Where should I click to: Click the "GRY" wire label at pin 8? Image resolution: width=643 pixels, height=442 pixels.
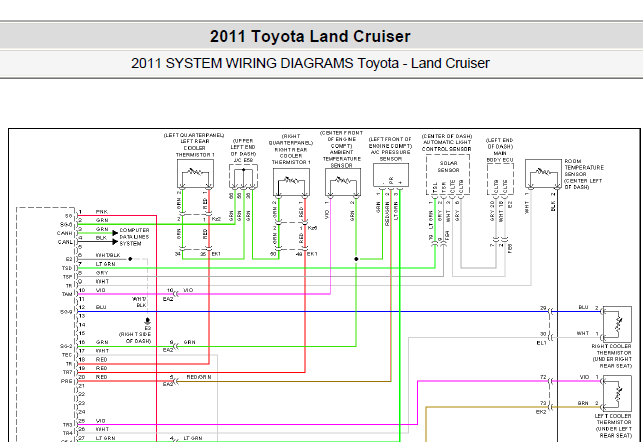pyautogui.click(x=102, y=273)
